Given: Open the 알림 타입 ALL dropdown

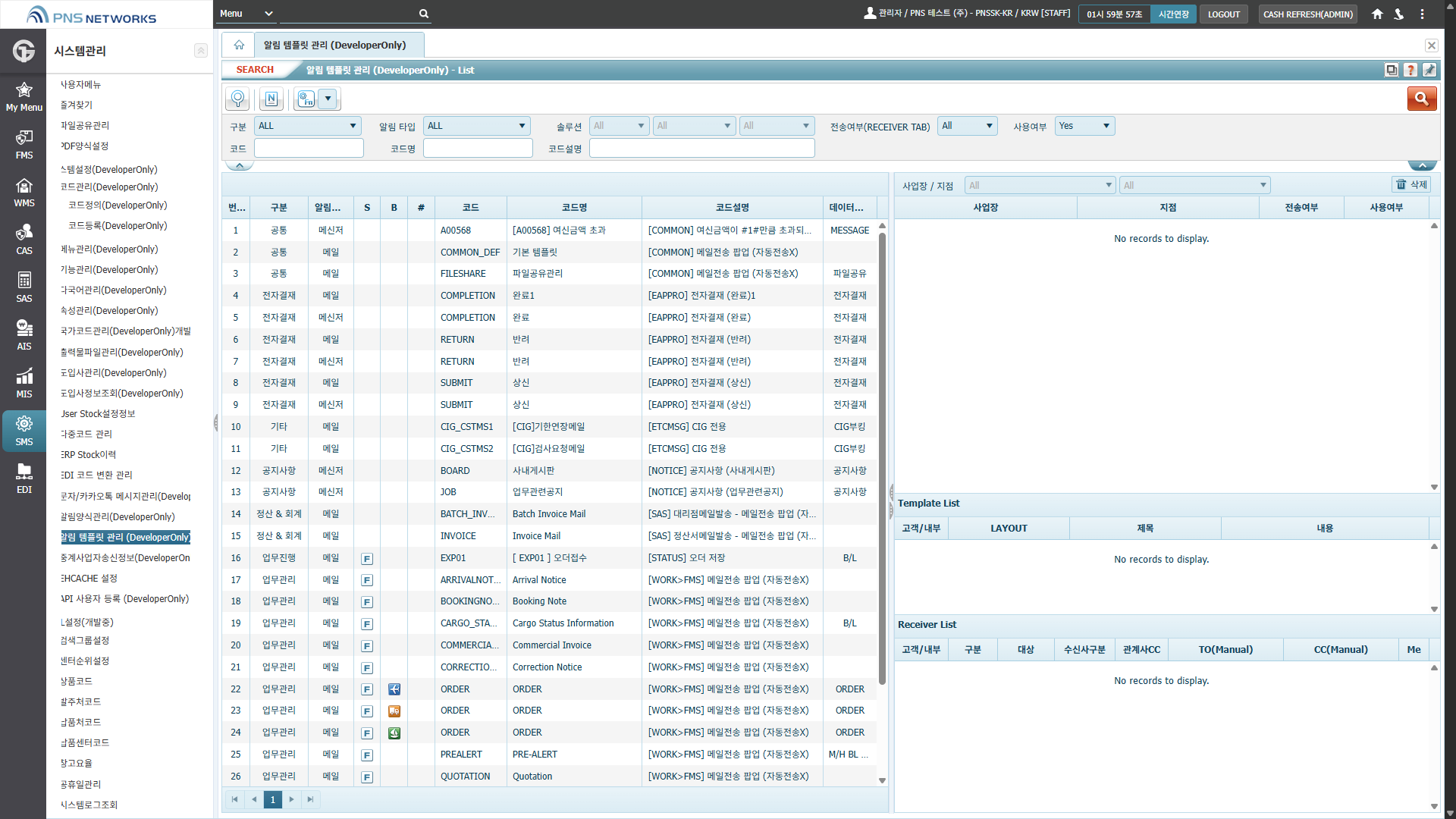Looking at the screenshot, I should pos(477,126).
